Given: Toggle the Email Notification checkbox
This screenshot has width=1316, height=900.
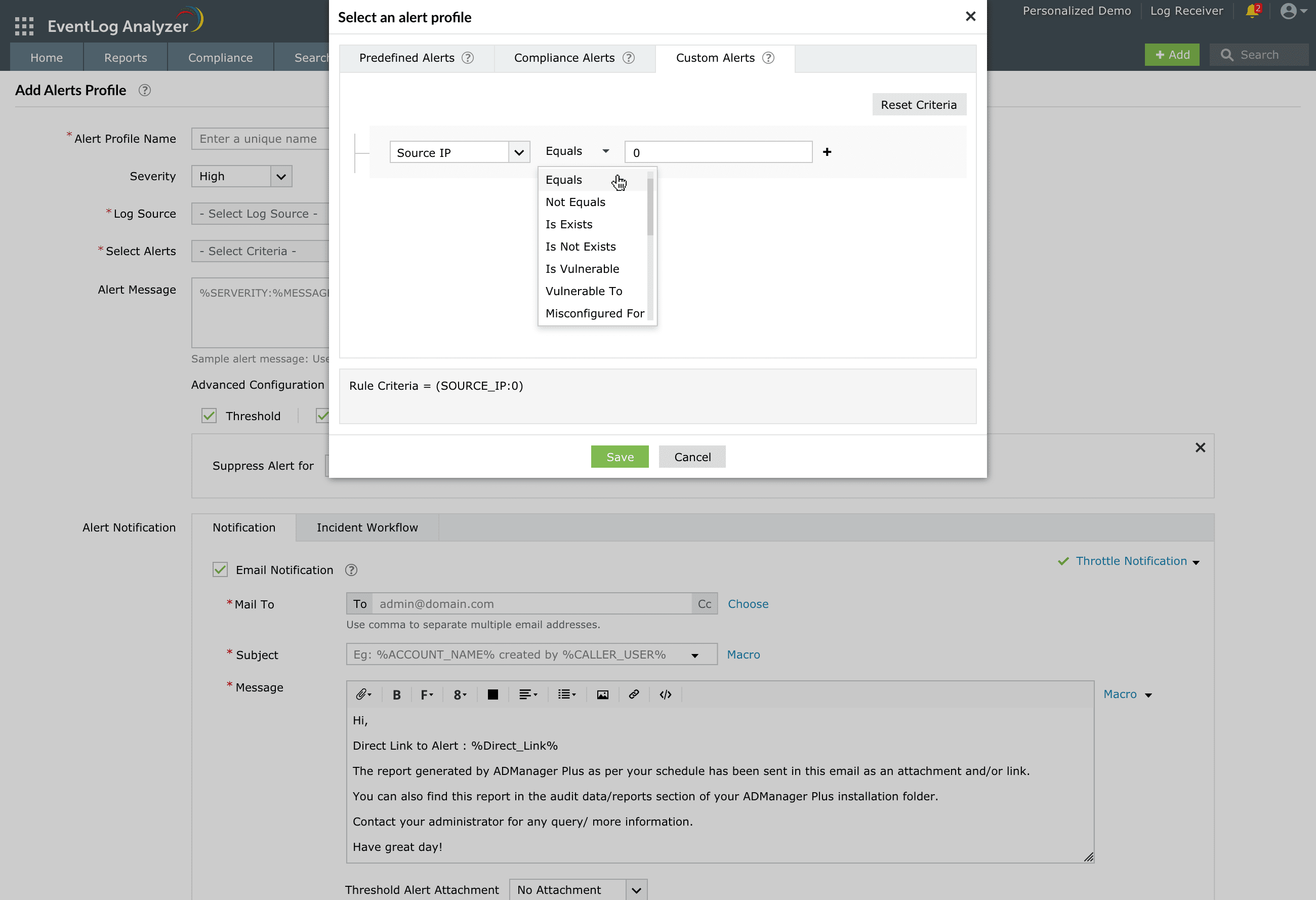Looking at the screenshot, I should pos(220,570).
